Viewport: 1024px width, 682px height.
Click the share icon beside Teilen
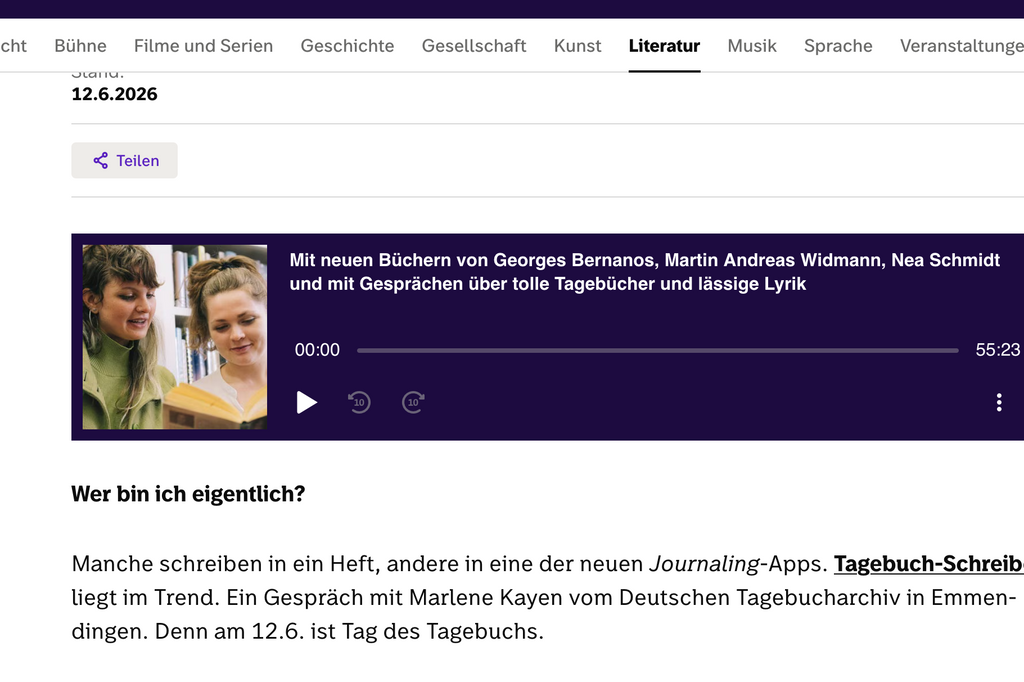(101, 161)
